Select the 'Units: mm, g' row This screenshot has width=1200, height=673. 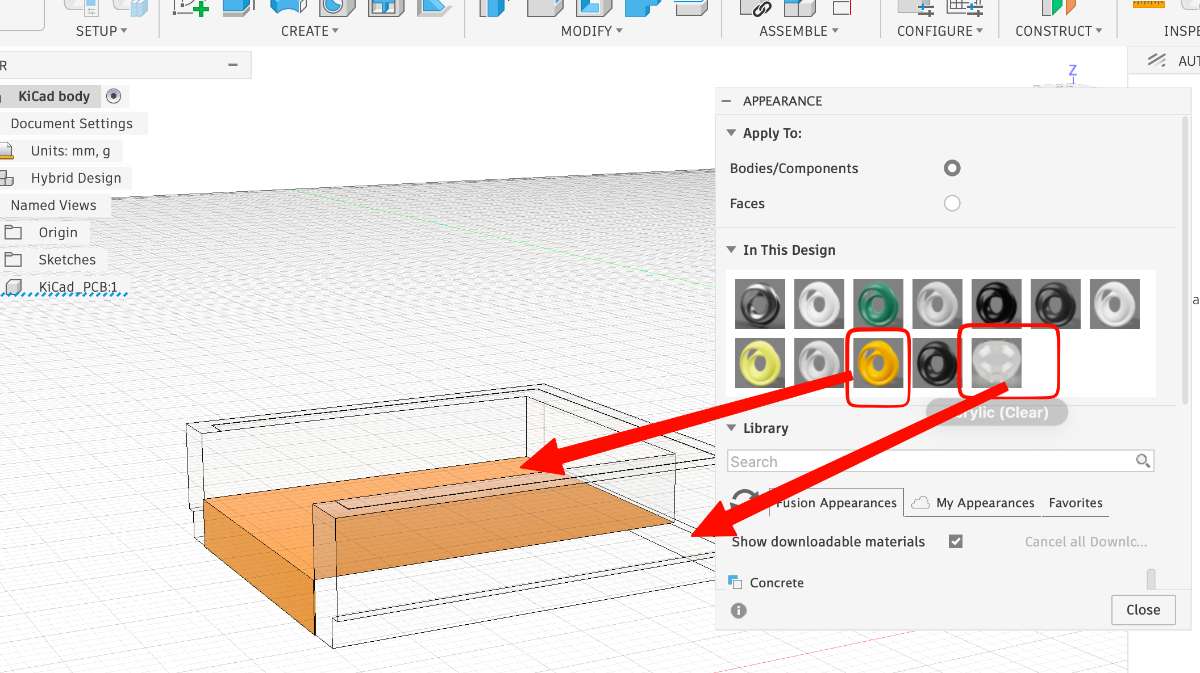pos(70,151)
